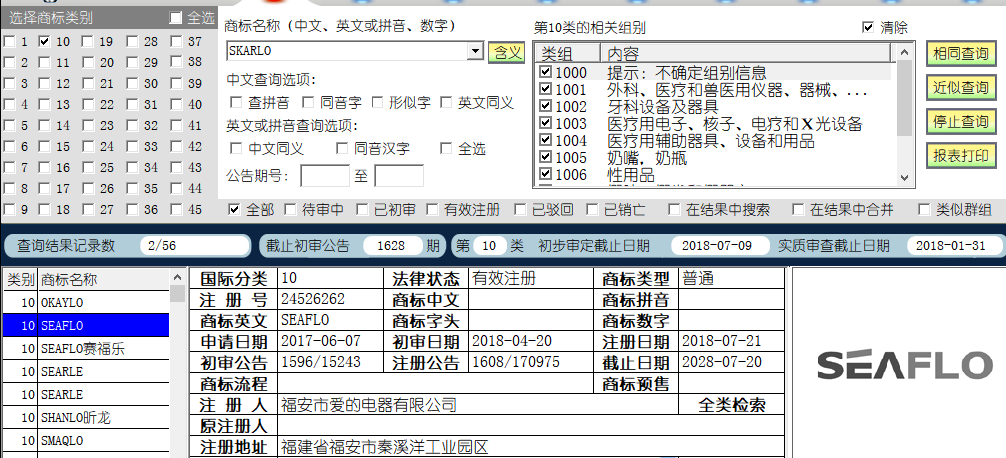Select SHANLO昕龙 in results list
Viewport: 1006px width, 458px height.
86,418
